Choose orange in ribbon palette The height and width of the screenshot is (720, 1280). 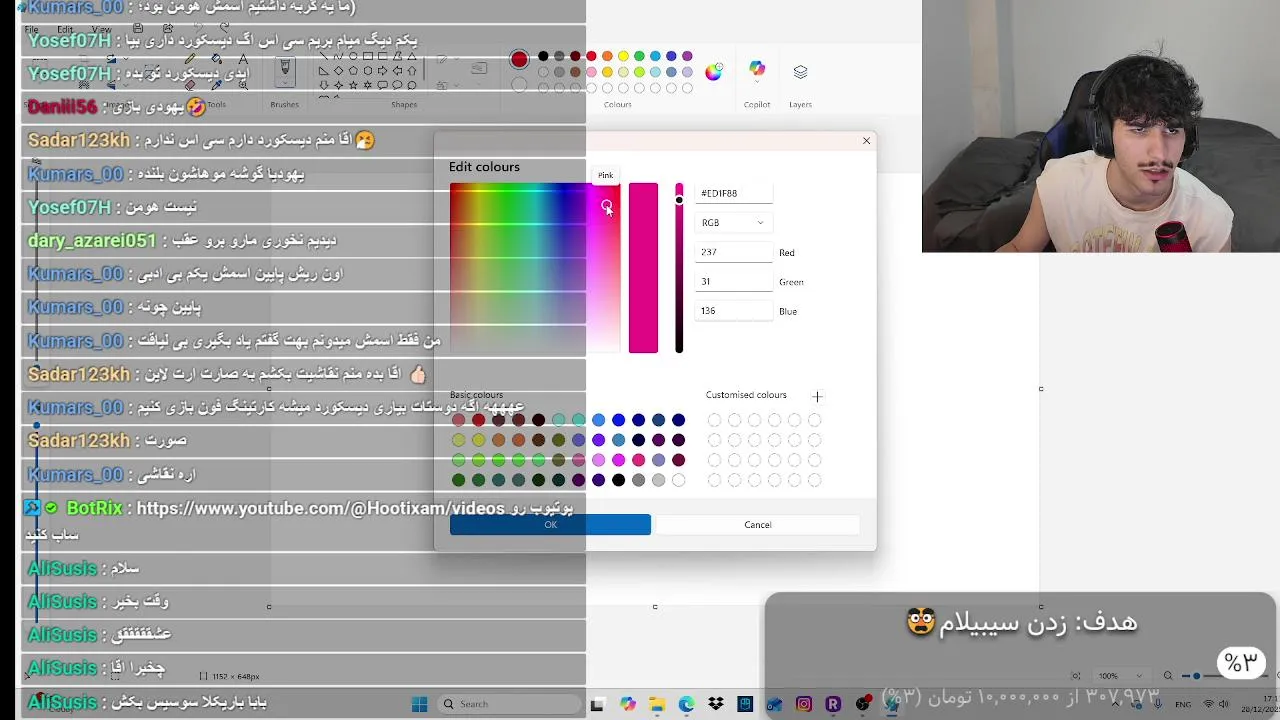(607, 56)
